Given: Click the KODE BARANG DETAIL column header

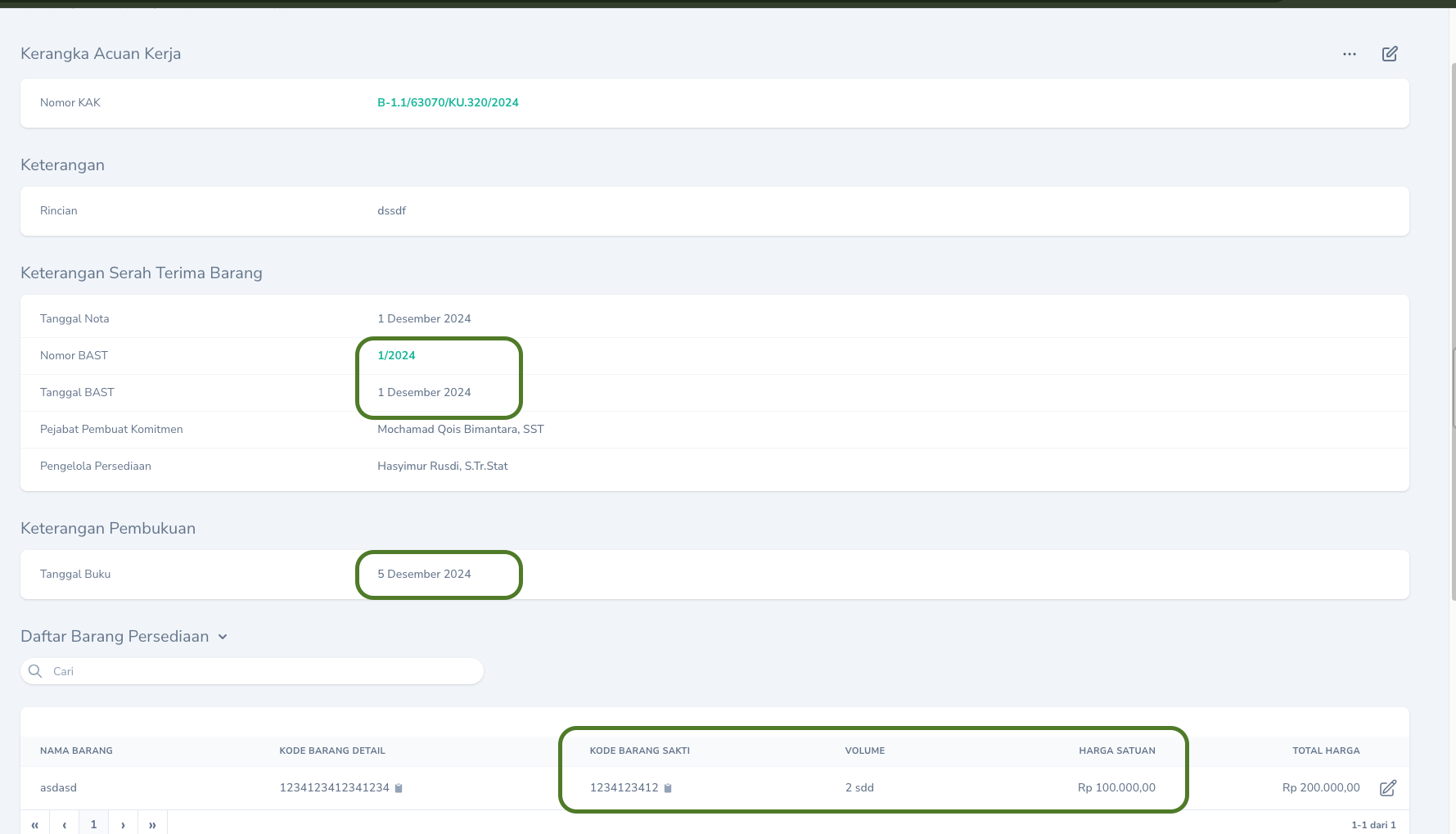Looking at the screenshot, I should [332, 751].
